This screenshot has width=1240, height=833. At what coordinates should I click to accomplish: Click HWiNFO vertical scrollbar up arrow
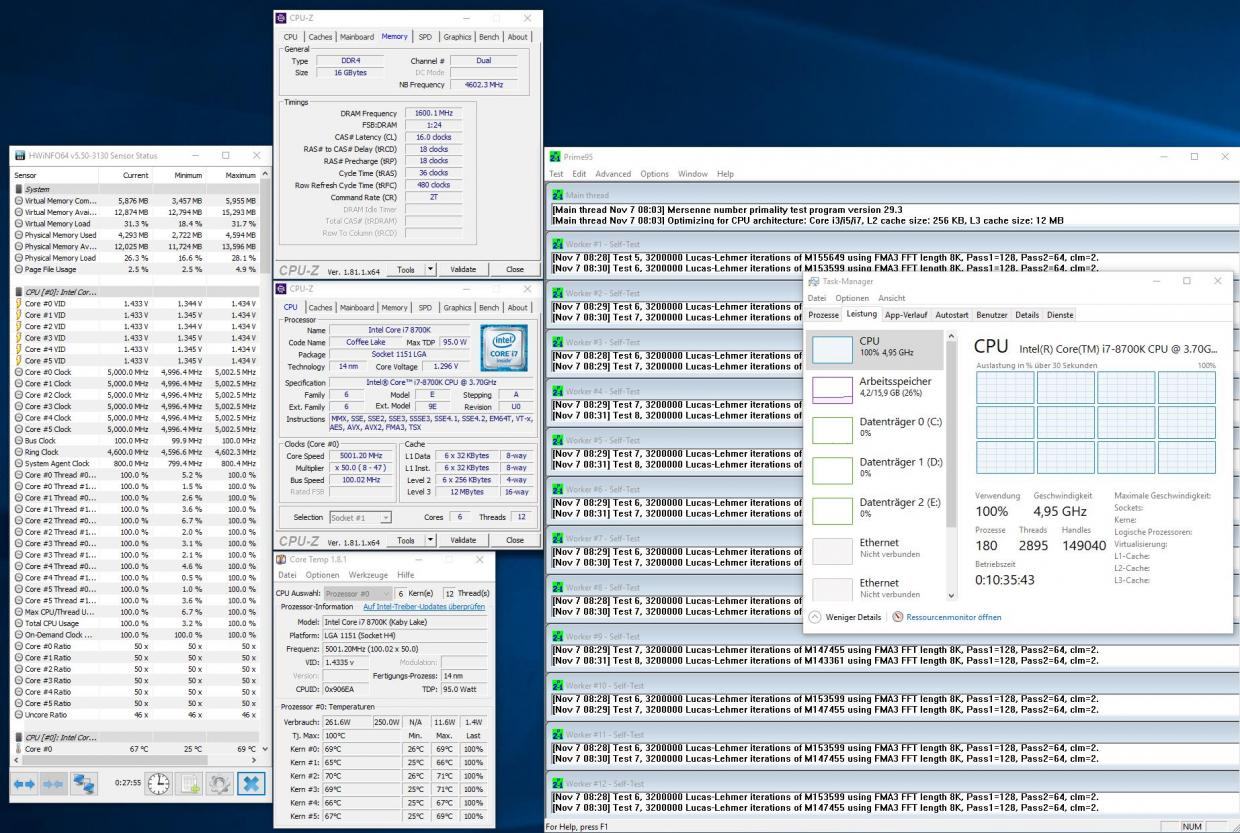[x=264, y=175]
